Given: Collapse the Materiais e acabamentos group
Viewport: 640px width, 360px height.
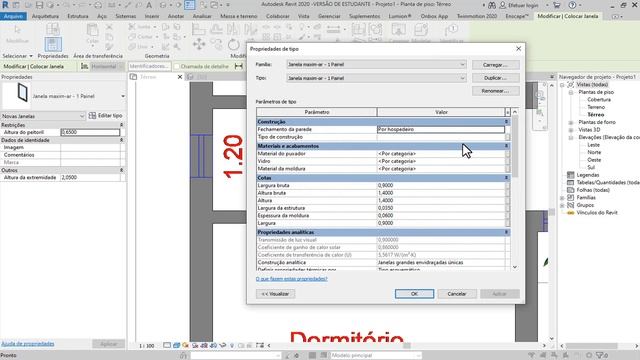Looking at the screenshot, I should (507, 146).
